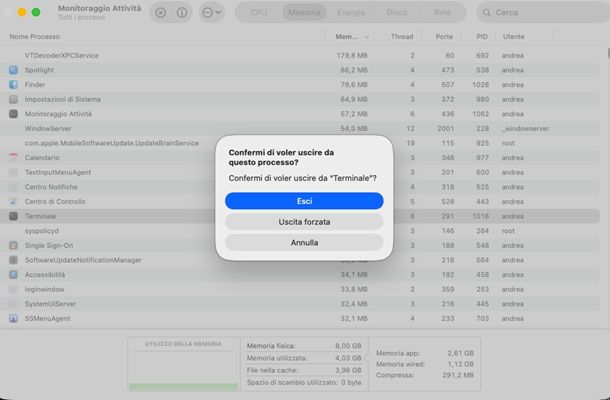610x400 pixels.
Task: Select the Terminale process icon
Action: [x=13, y=216]
